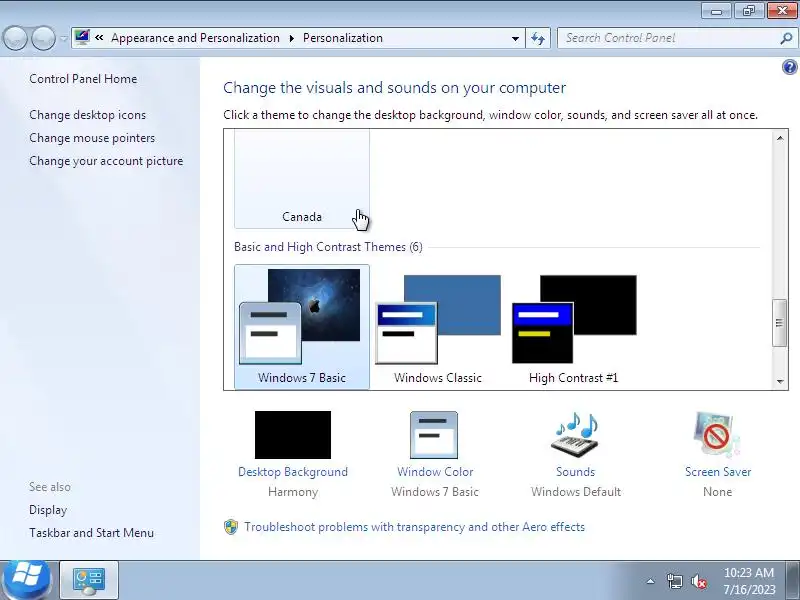Restore down the Personalization window
This screenshot has height=600, width=800.
click(x=748, y=11)
